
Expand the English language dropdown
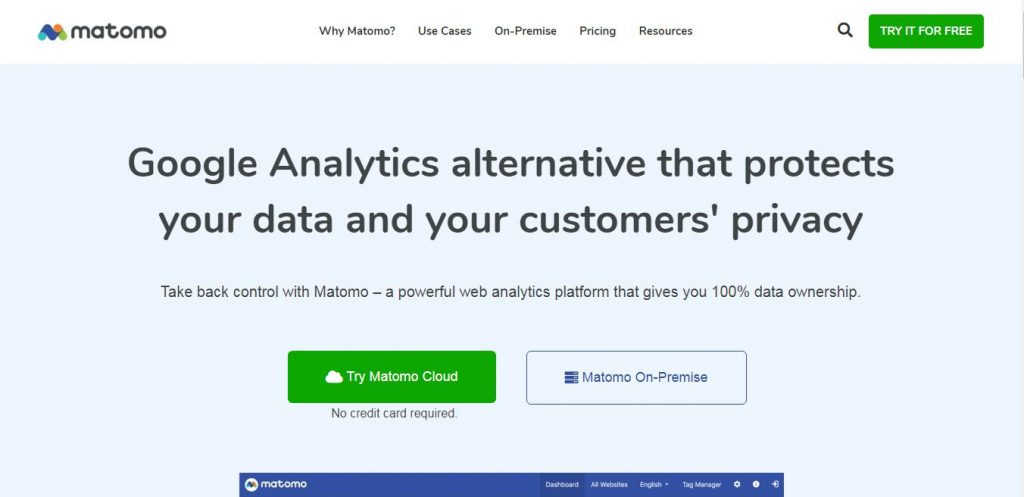point(654,485)
